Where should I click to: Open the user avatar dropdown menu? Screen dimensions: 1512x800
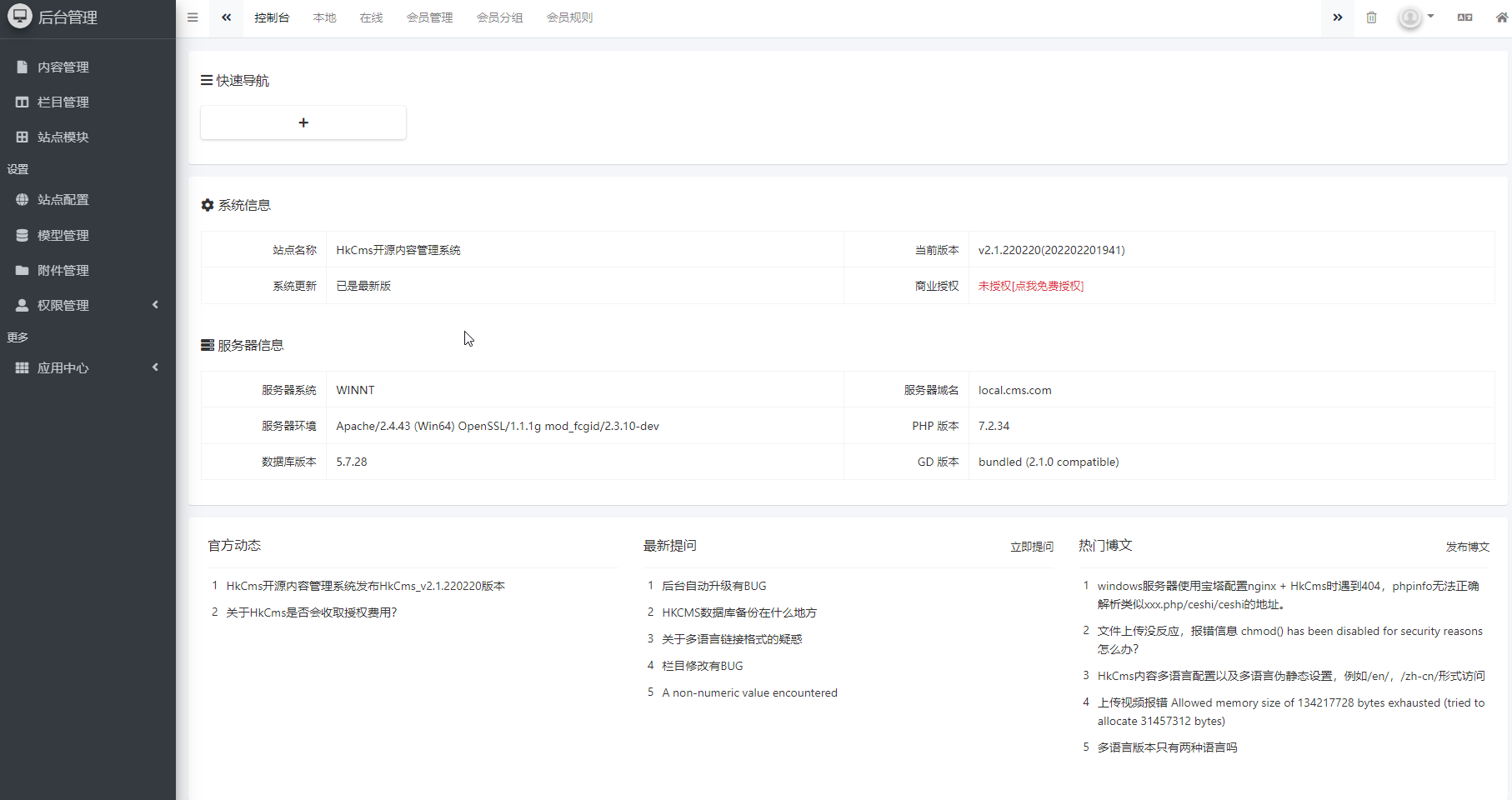coord(1415,17)
